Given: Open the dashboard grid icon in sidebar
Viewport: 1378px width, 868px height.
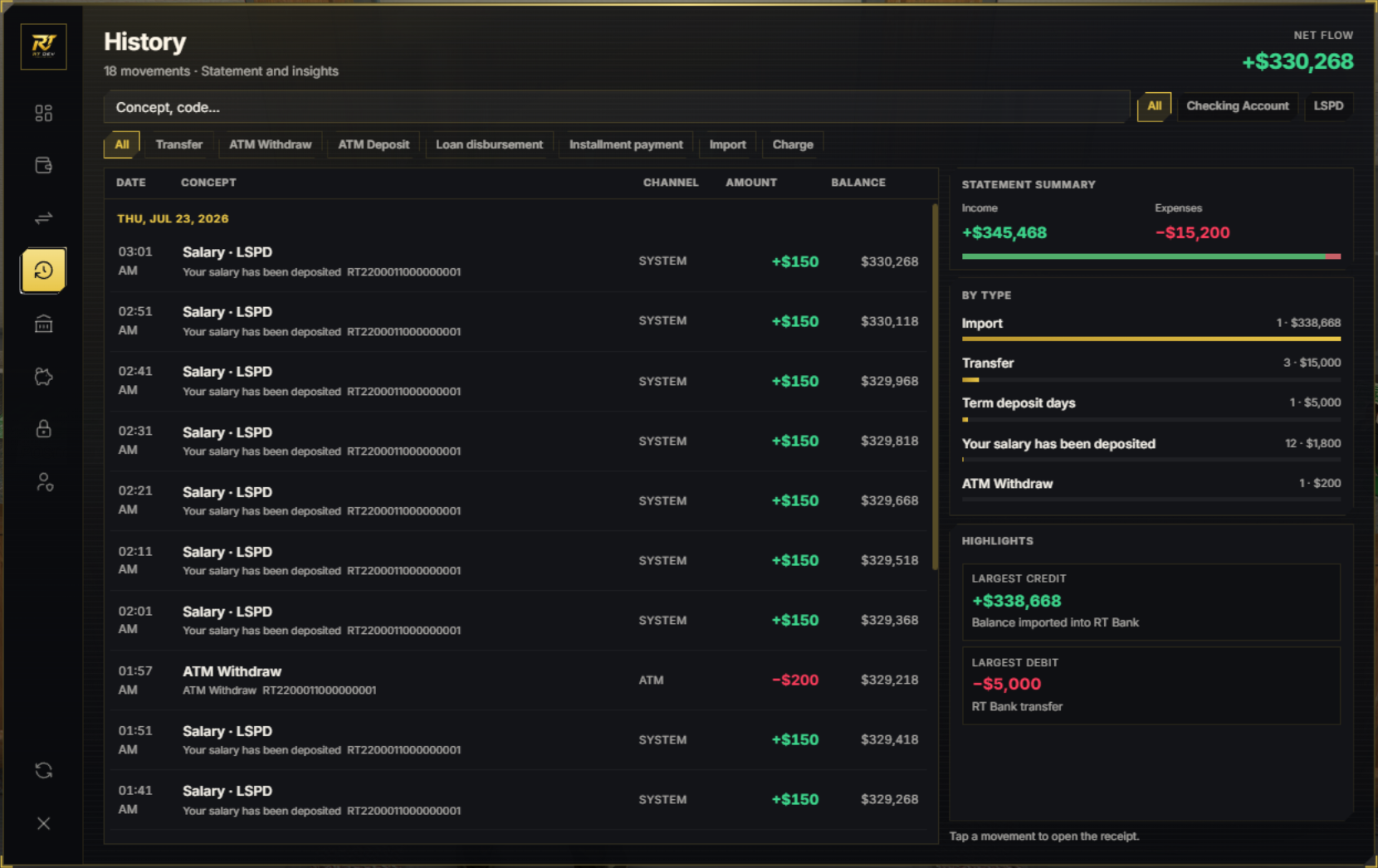Looking at the screenshot, I should pyautogui.click(x=44, y=113).
